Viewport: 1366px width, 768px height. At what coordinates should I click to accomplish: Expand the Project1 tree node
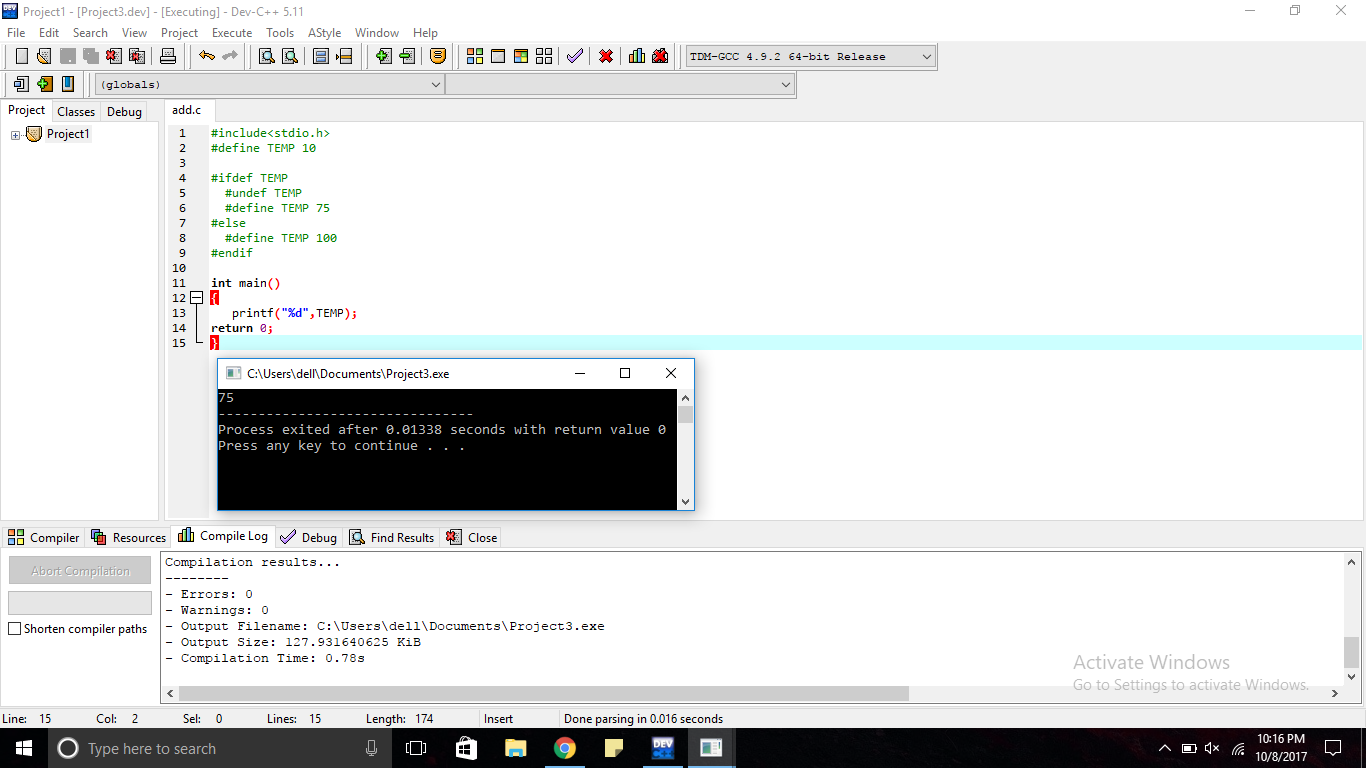pyautogui.click(x=15, y=133)
